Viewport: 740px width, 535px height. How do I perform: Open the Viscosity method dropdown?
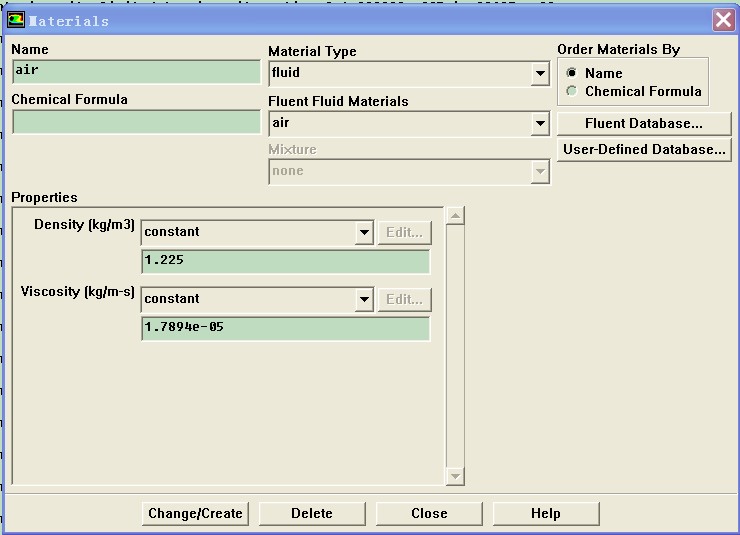(364, 299)
